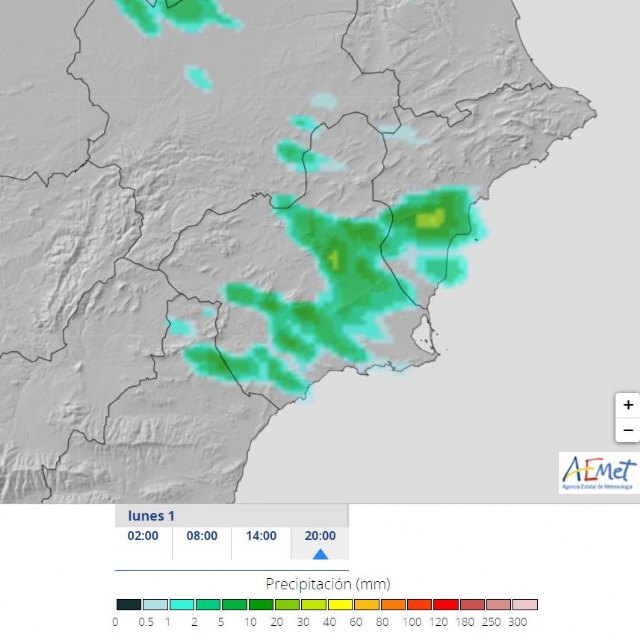640x637 pixels.
Task: Click the dark green 10 mm legend swatch
Action: (x=260, y=605)
